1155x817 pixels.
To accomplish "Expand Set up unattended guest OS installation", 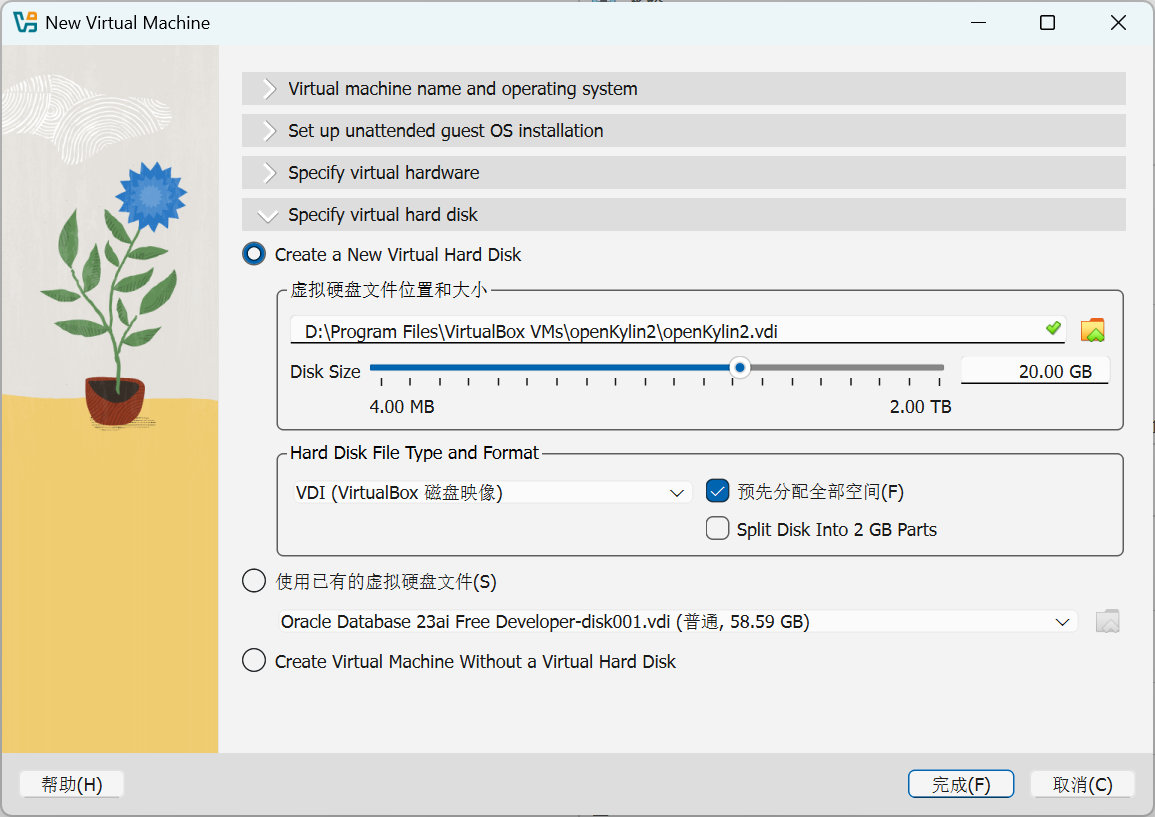I will (684, 130).
